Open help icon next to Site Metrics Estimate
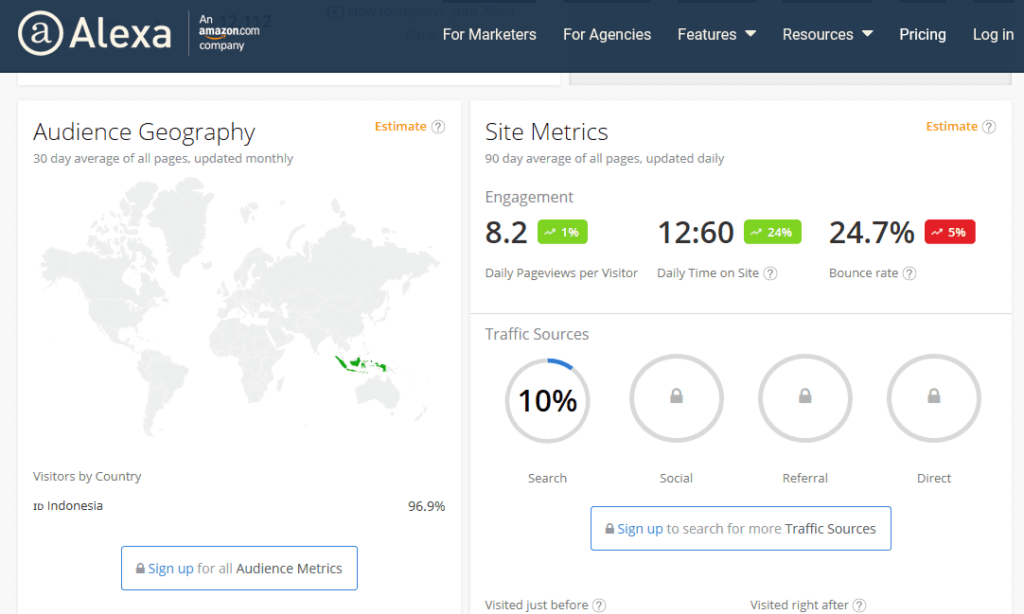 (989, 127)
